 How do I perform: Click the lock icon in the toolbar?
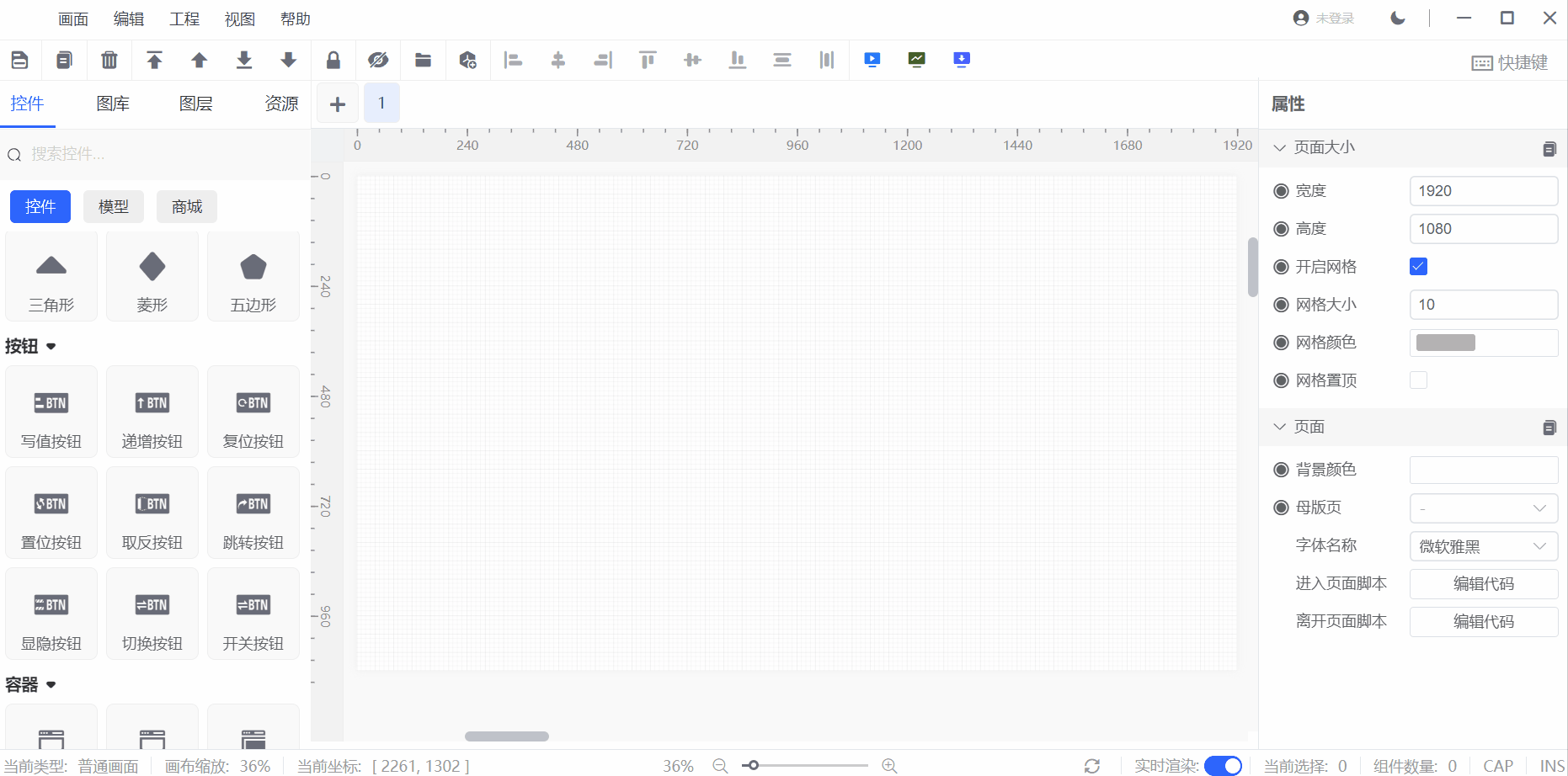[x=333, y=60]
